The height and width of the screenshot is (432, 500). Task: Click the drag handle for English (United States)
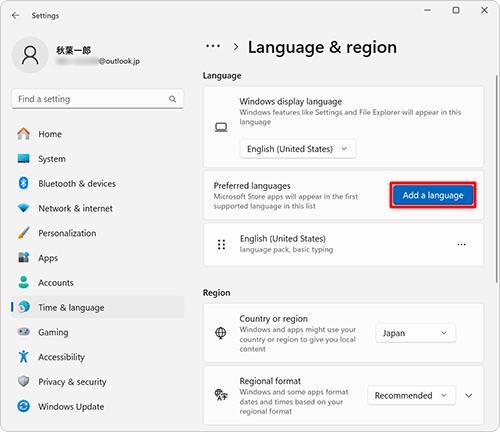(221, 244)
